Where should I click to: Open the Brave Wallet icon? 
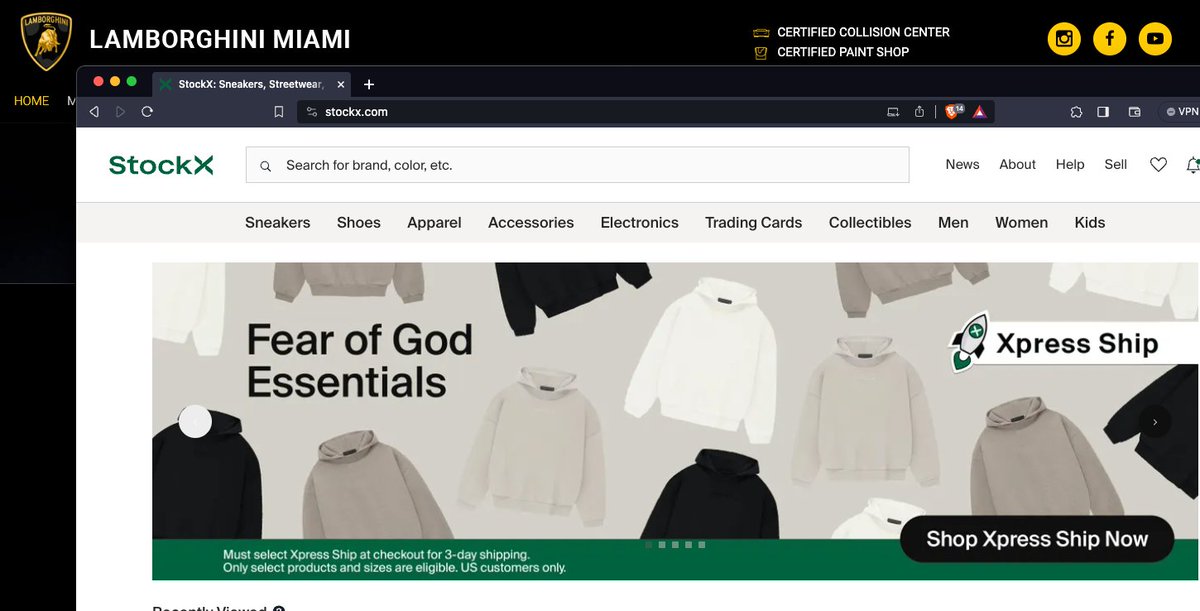pyautogui.click(x=1135, y=112)
